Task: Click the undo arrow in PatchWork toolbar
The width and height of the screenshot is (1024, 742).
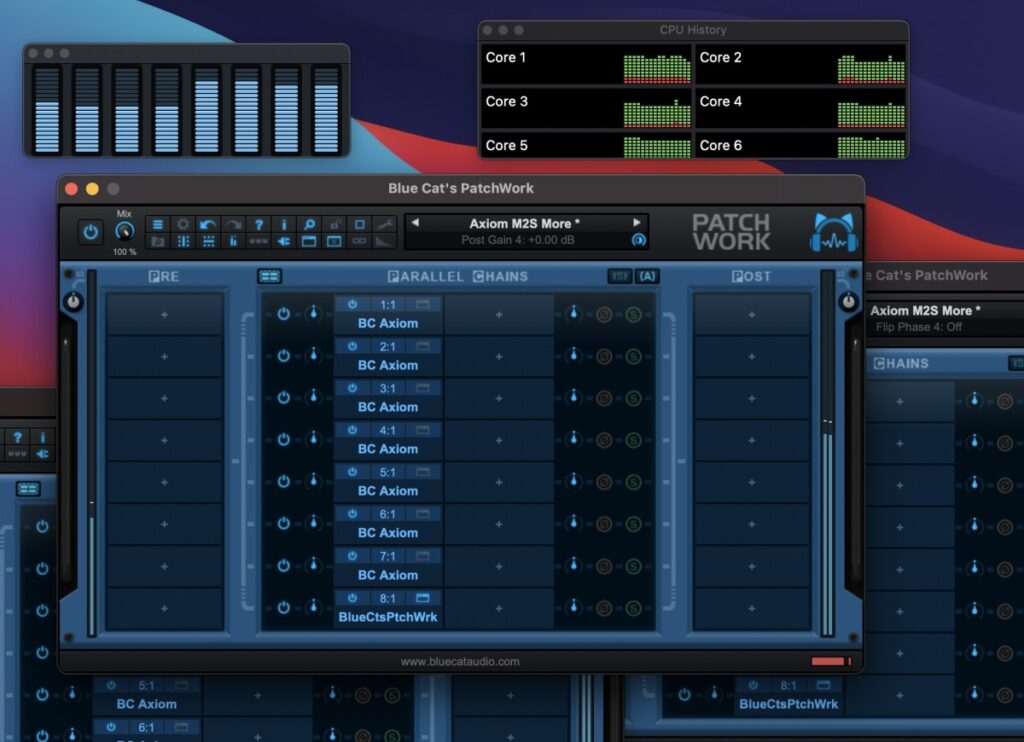Action: [x=208, y=224]
